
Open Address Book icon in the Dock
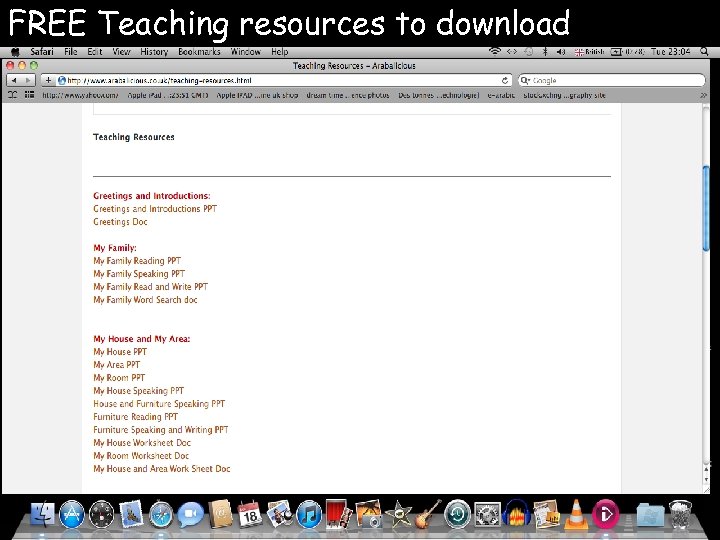[x=220, y=514]
